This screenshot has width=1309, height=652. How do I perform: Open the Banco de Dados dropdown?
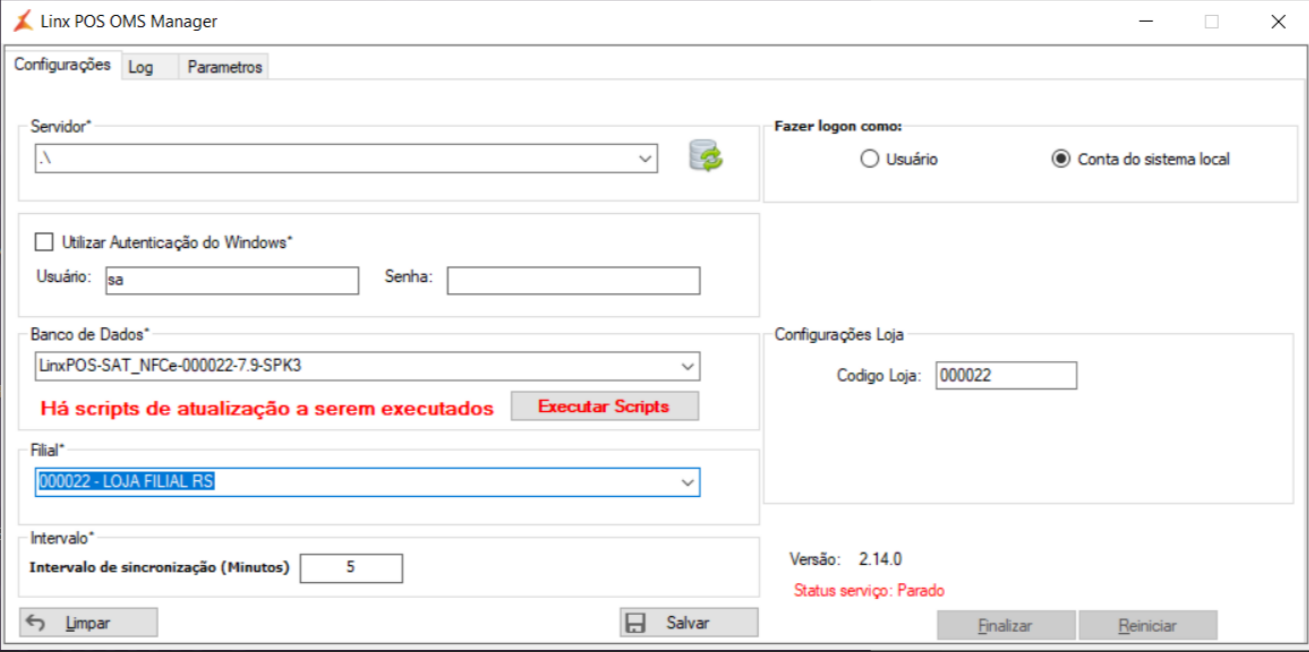688,366
